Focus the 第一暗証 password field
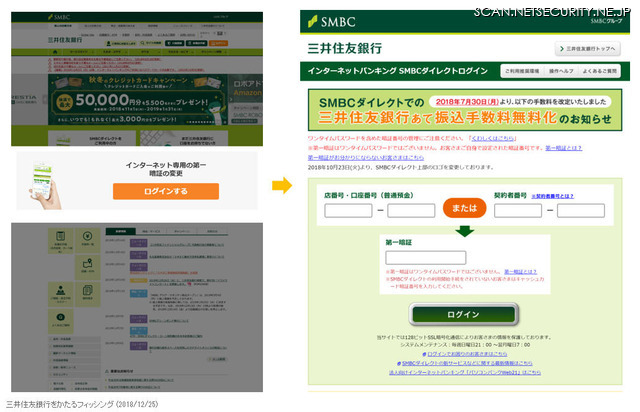 click(x=425, y=258)
